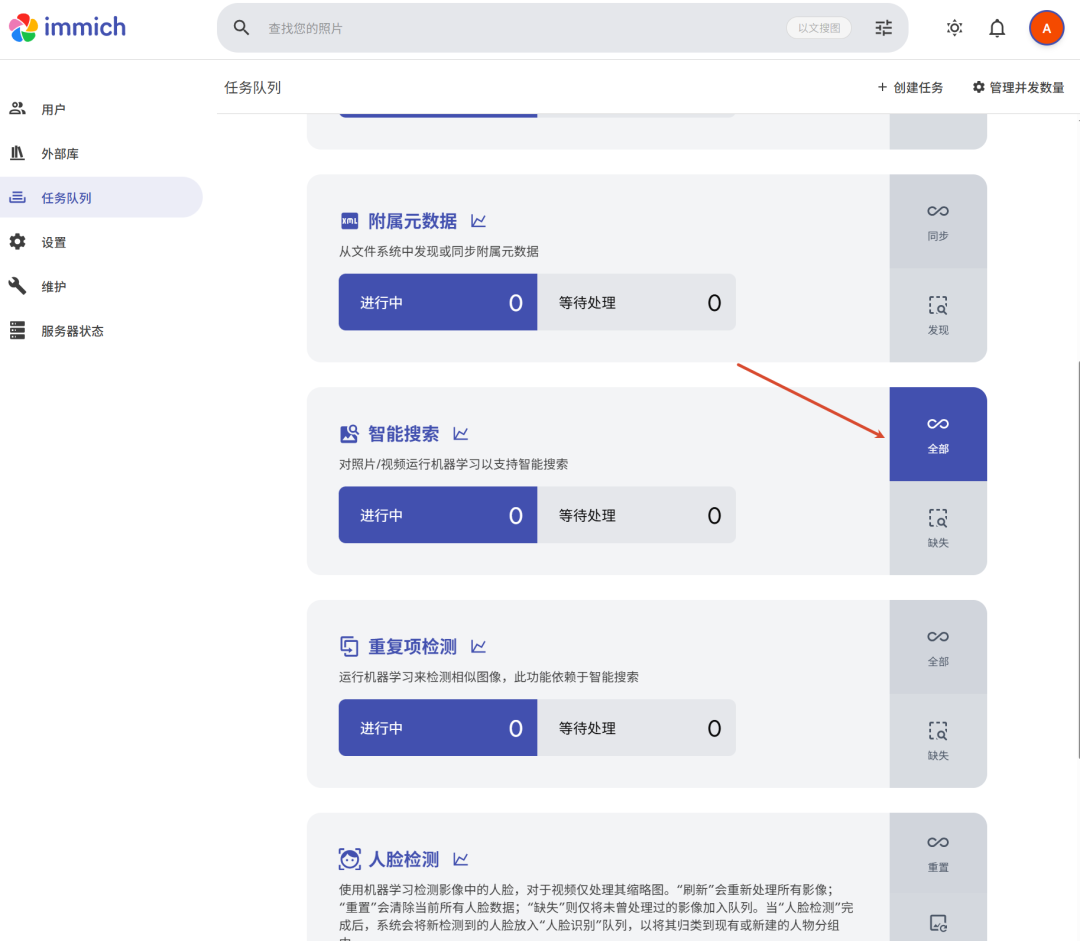
Task: Click the search magnifier icon
Action: coord(241,28)
